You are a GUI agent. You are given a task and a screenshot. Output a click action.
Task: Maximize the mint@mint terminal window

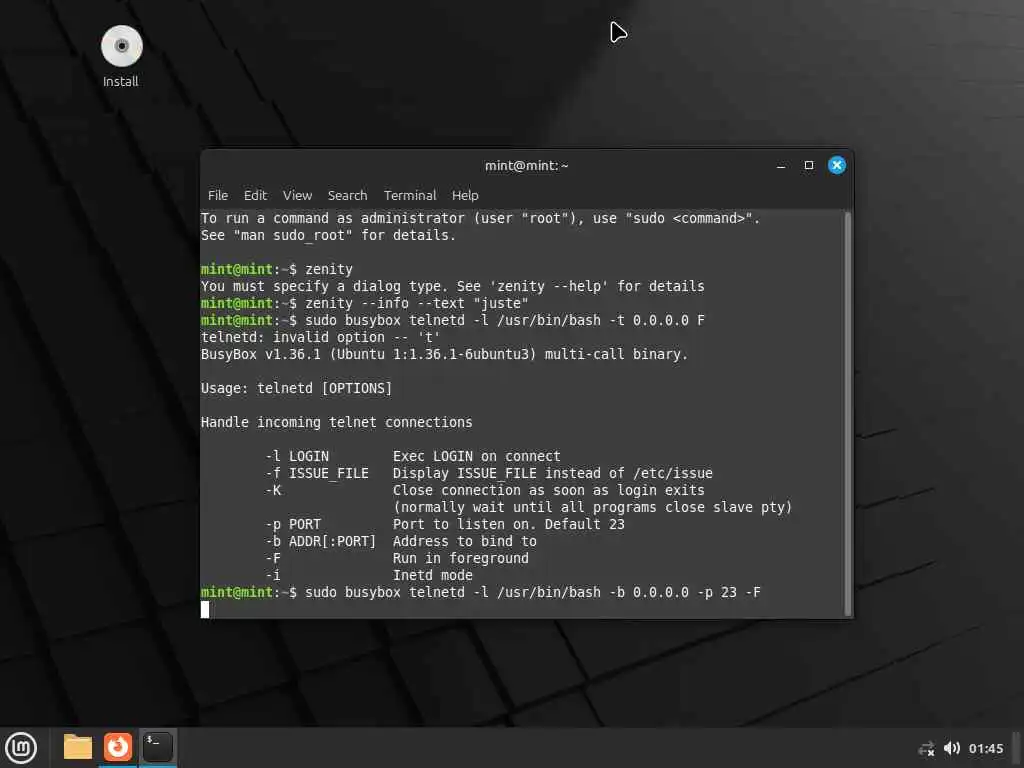[x=809, y=166]
